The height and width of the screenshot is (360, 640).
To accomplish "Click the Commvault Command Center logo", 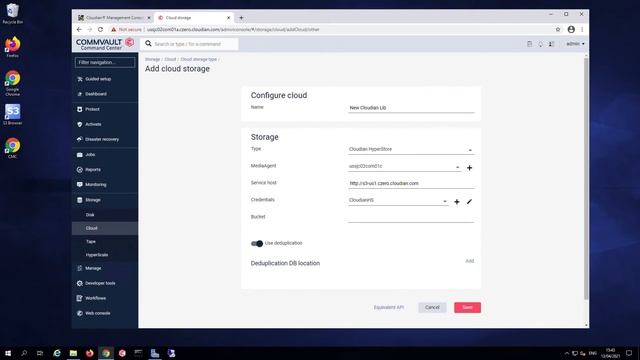I will click(105, 44).
